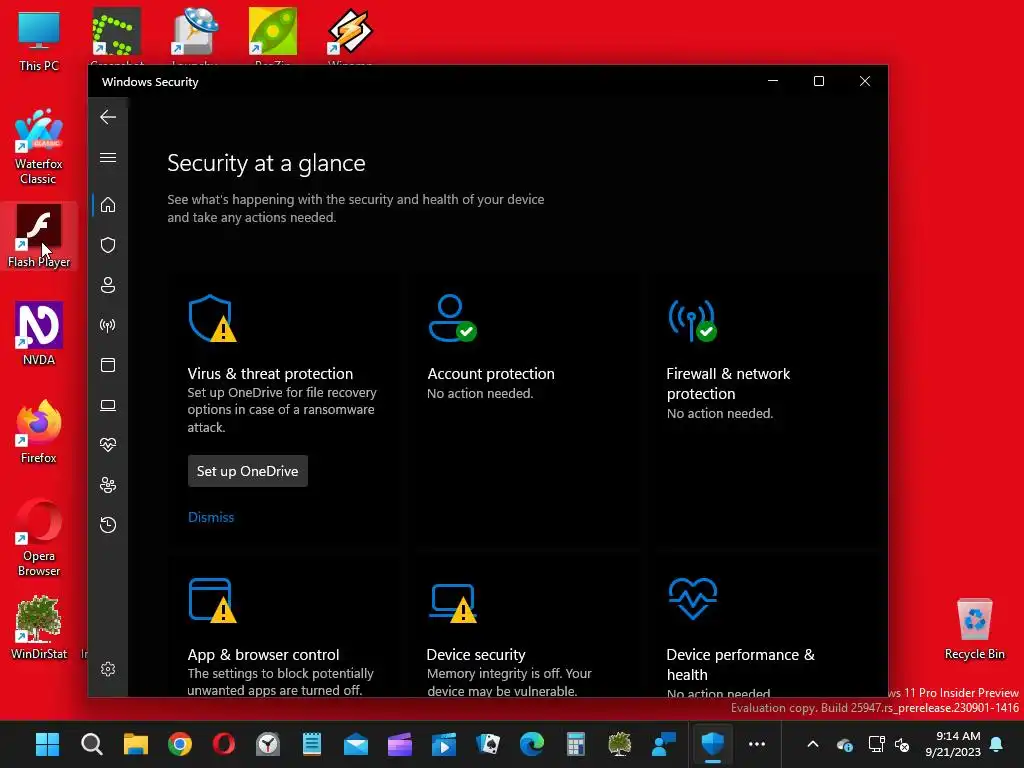The width and height of the screenshot is (1024, 768).
Task: Select the Winamp desktop shortcut
Action: click(x=350, y=37)
